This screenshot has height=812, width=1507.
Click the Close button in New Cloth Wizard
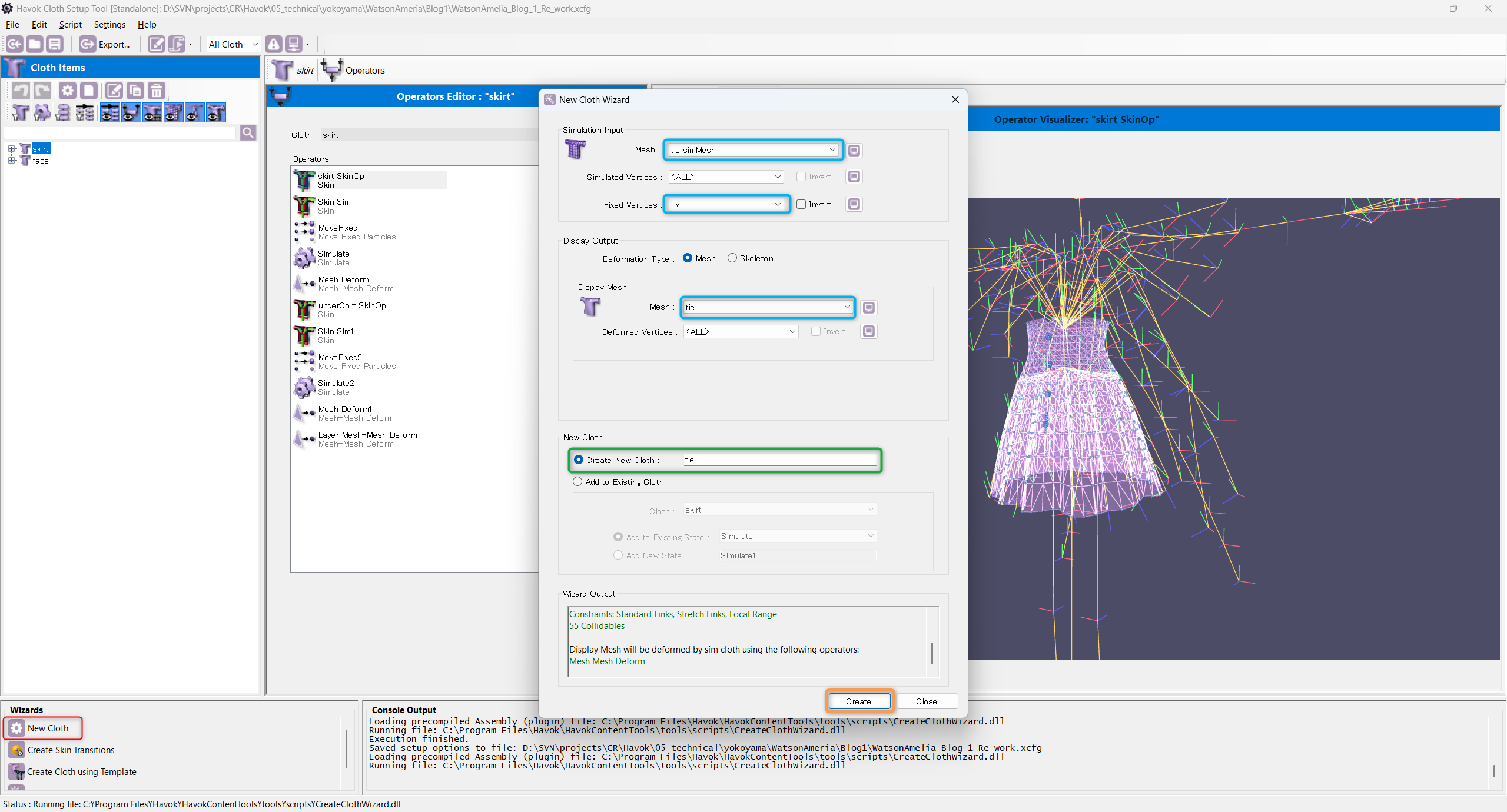point(926,701)
